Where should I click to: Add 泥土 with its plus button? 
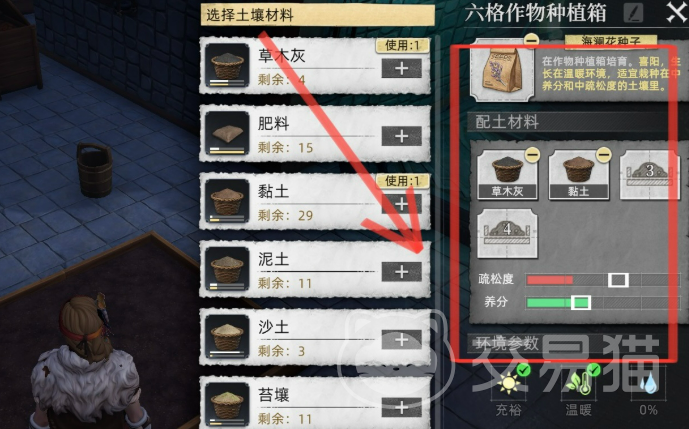tap(401, 272)
